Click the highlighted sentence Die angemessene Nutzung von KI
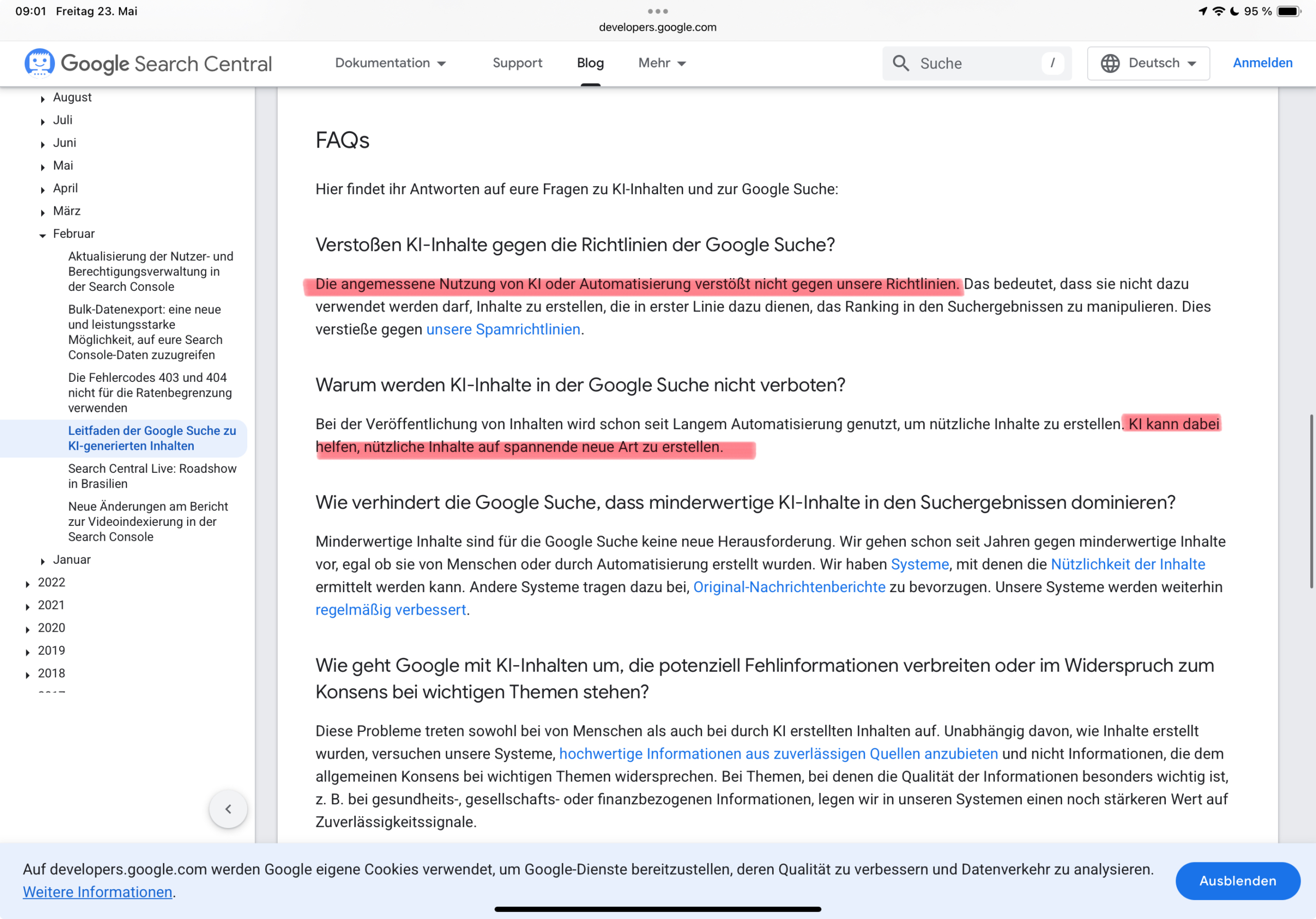 tap(637, 284)
